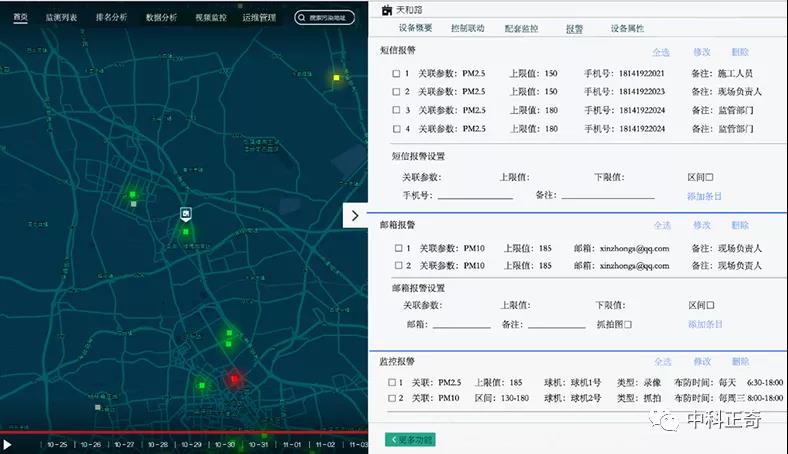Click the yellow monitoring point on map

(x=337, y=77)
